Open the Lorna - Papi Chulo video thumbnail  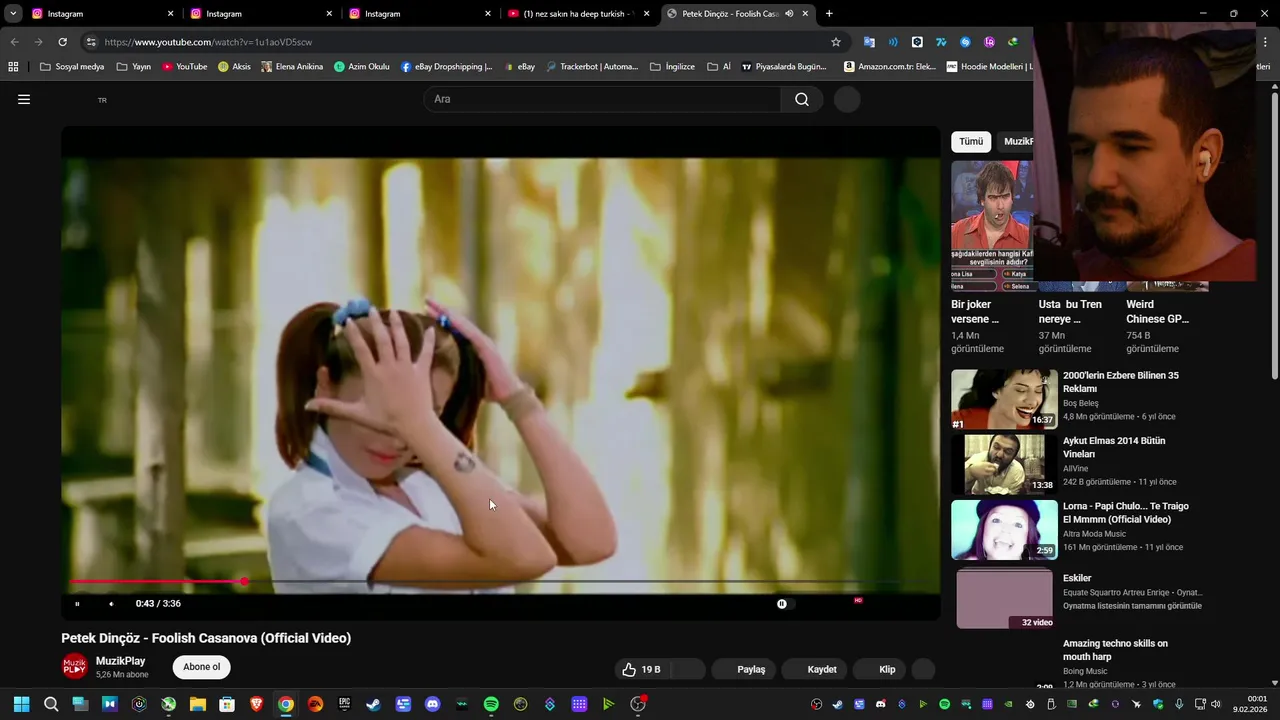coord(1004,530)
